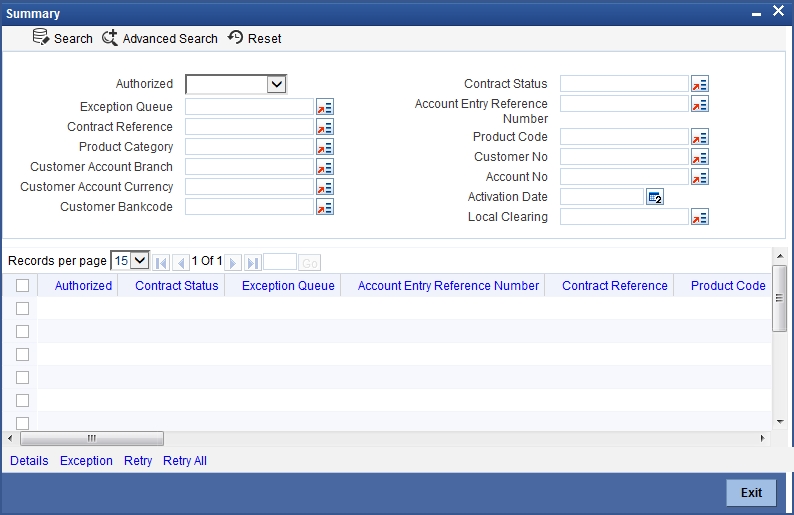Tick the select-all checkbox in the table header

[22, 286]
